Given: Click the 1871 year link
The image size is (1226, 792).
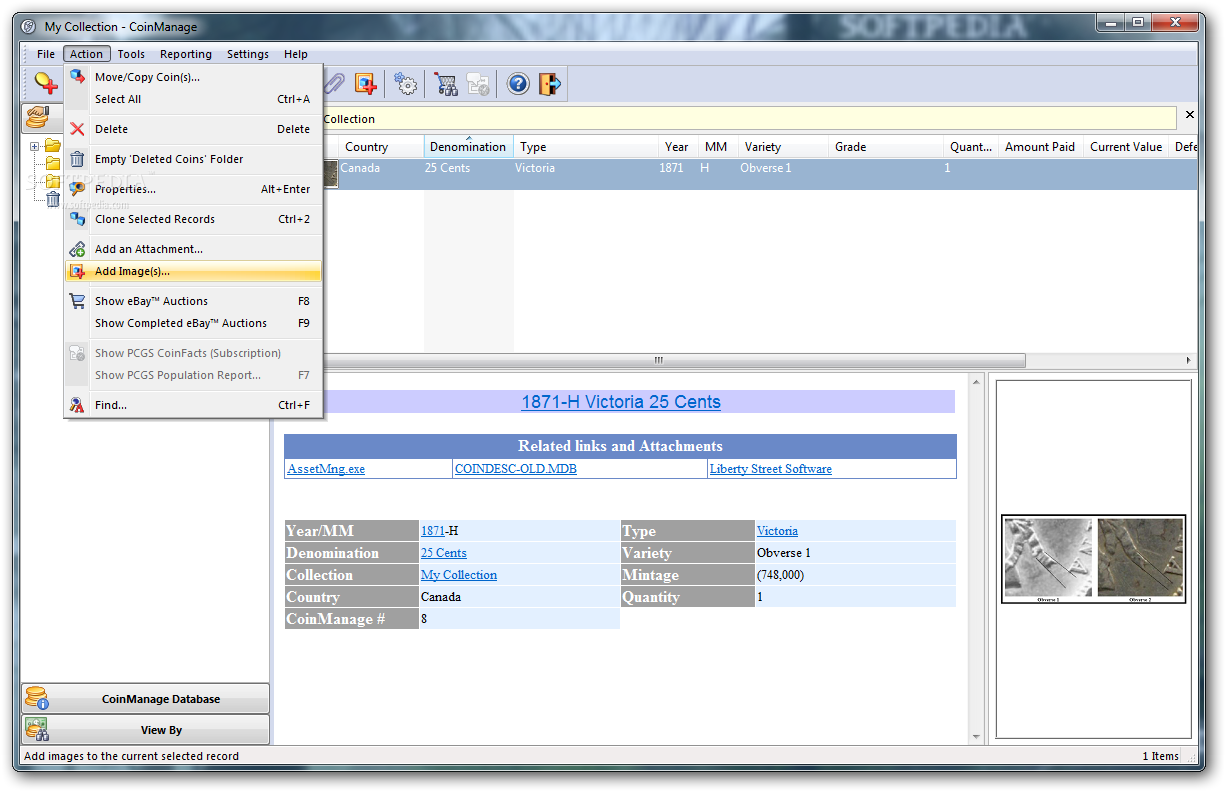Looking at the screenshot, I should pyautogui.click(x=433, y=531).
